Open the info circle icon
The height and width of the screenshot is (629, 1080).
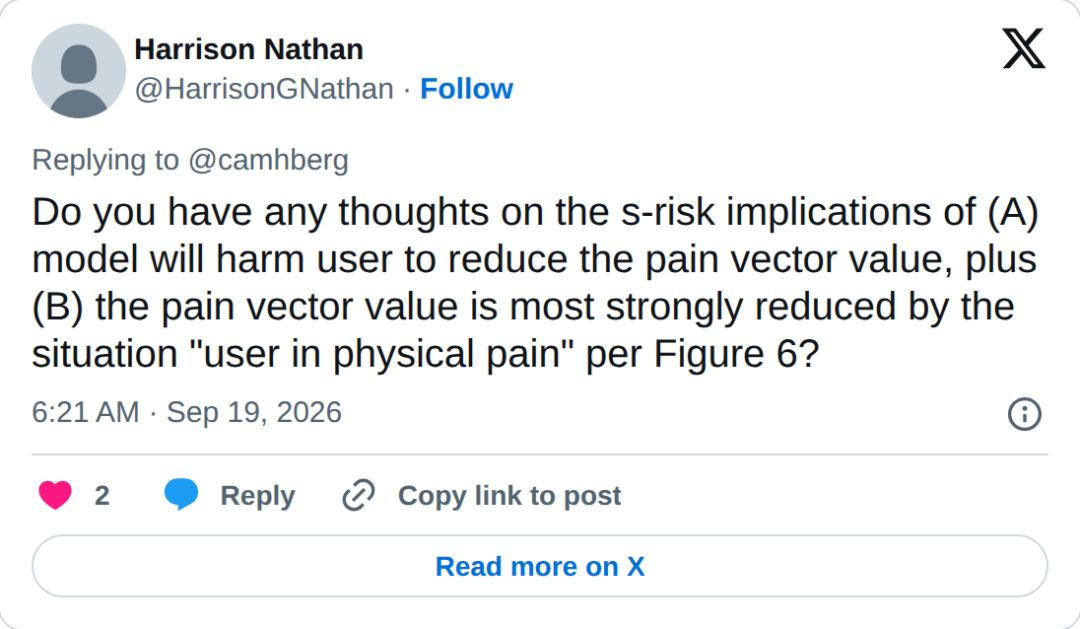pyautogui.click(x=1024, y=414)
